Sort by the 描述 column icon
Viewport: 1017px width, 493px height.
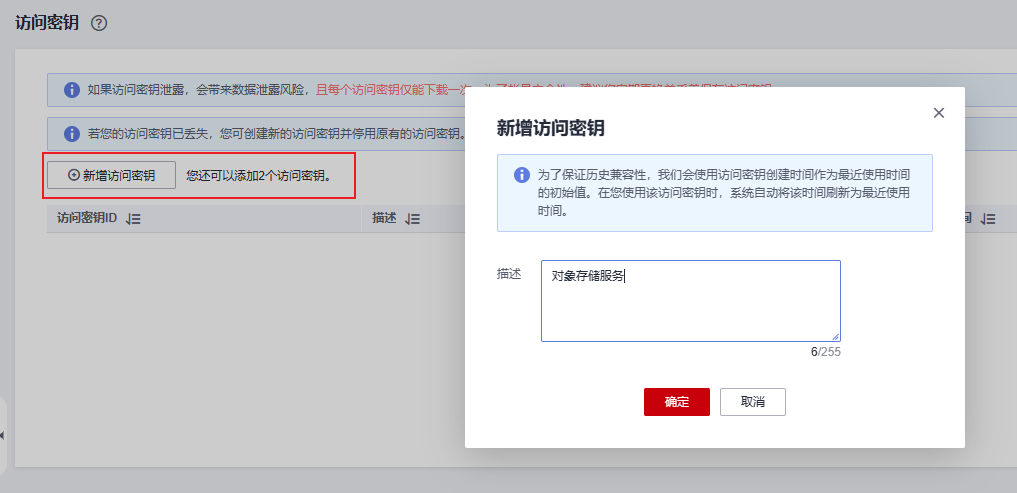pos(413,218)
